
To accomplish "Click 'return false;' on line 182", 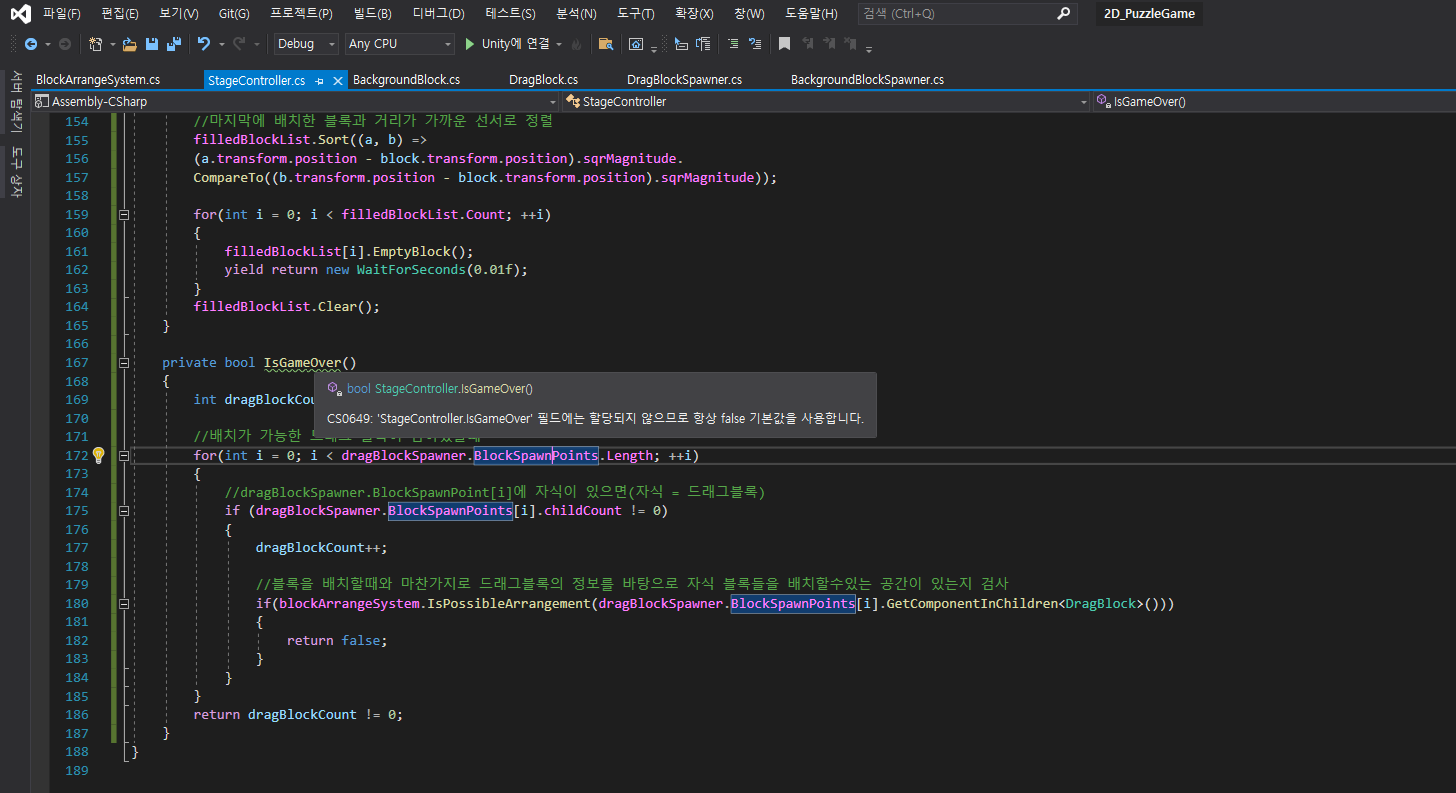I will (x=336, y=640).
